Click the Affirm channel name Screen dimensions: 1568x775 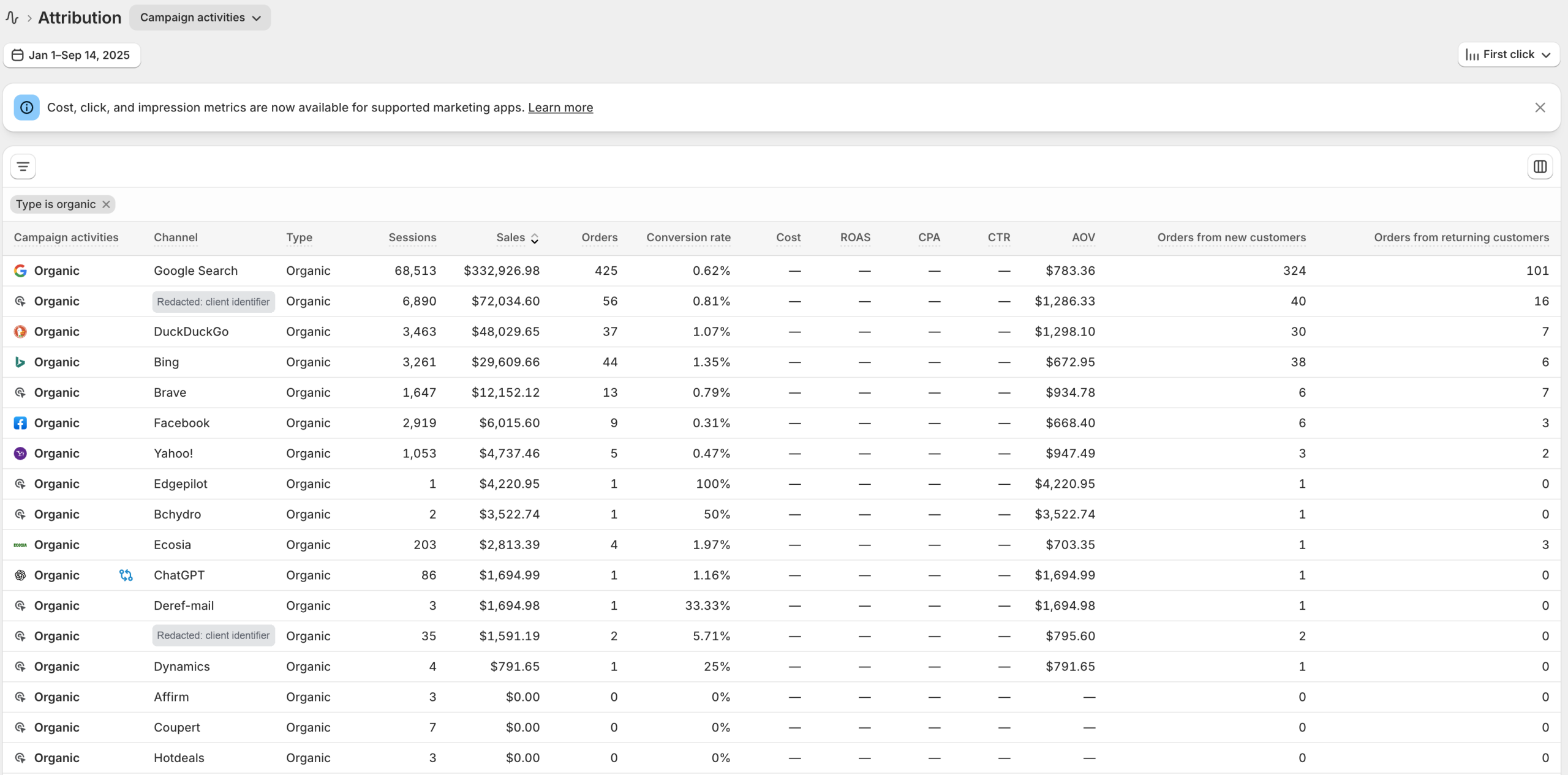(x=171, y=697)
